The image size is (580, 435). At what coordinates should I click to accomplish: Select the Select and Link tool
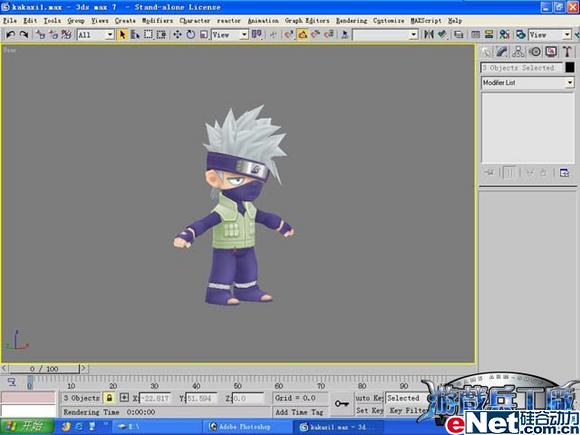pos(40,35)
